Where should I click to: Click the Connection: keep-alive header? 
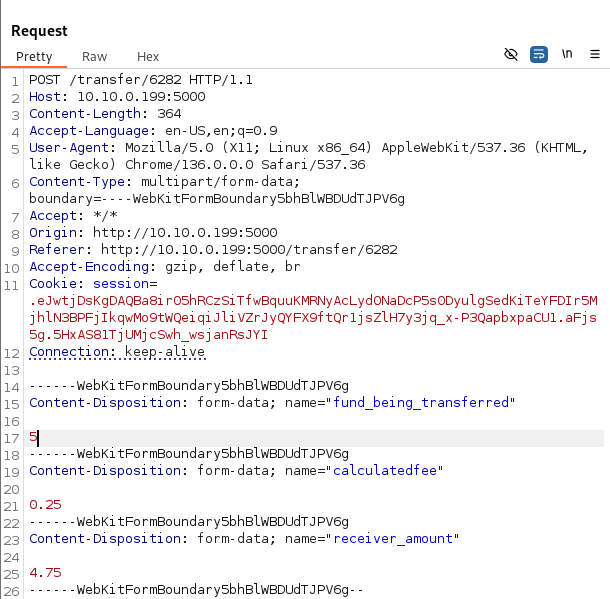(x=117, y=352)
